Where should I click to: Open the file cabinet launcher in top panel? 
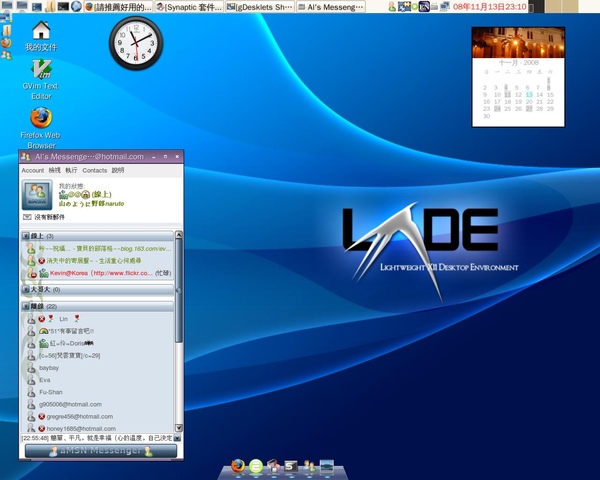[x=50, y=7]
